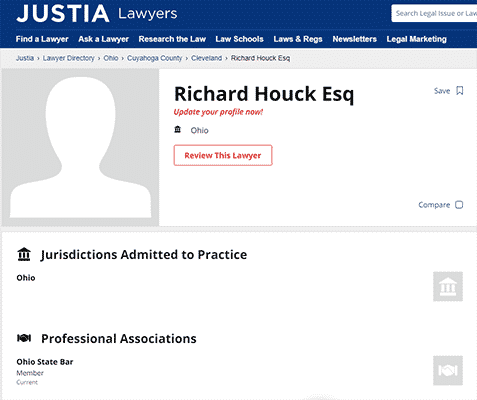Click the Save bookmark icon
Image resolution: width=477 pixels, height=400 pixels.
tap(460, 91)
